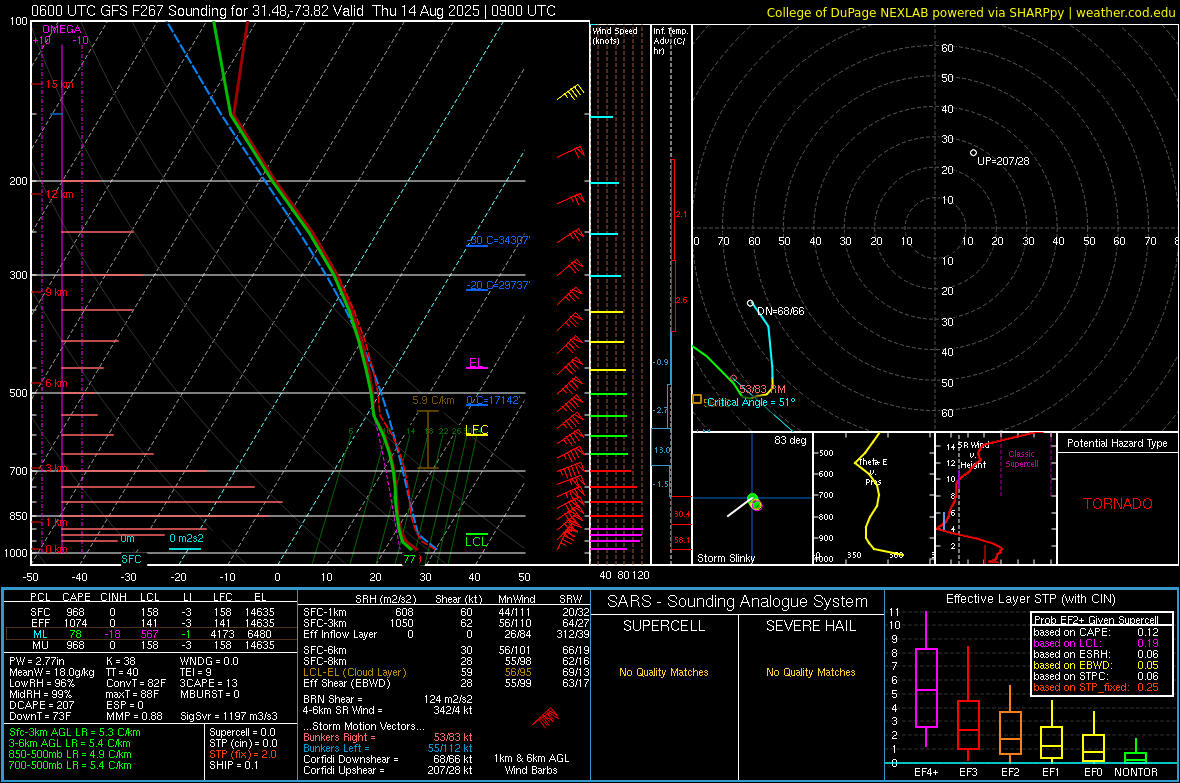Click the yellow wind barb at the top of the column
This screenshot has height=783, width=1180.
tap(570, 93)
